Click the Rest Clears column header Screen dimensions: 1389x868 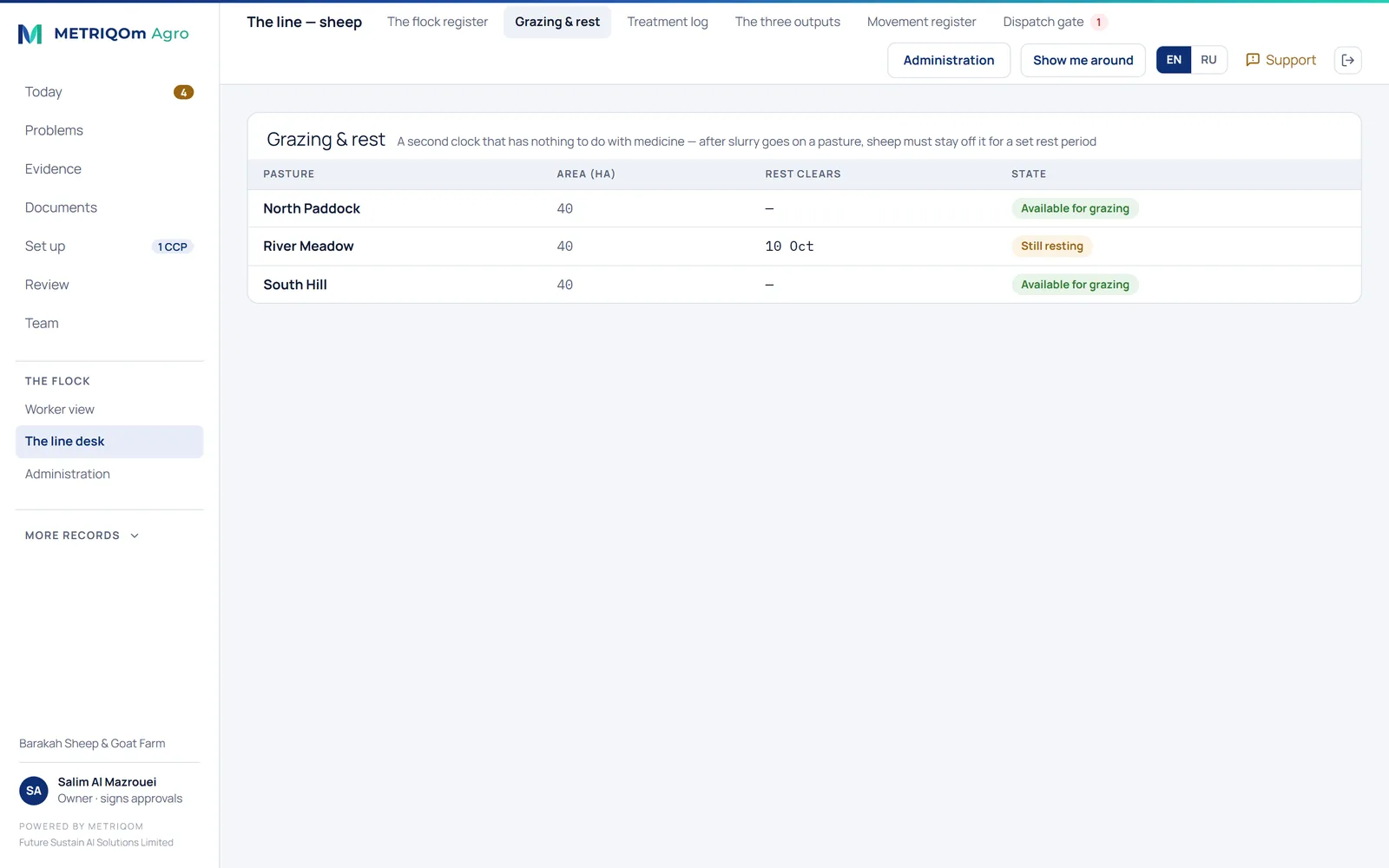(803, 174)
